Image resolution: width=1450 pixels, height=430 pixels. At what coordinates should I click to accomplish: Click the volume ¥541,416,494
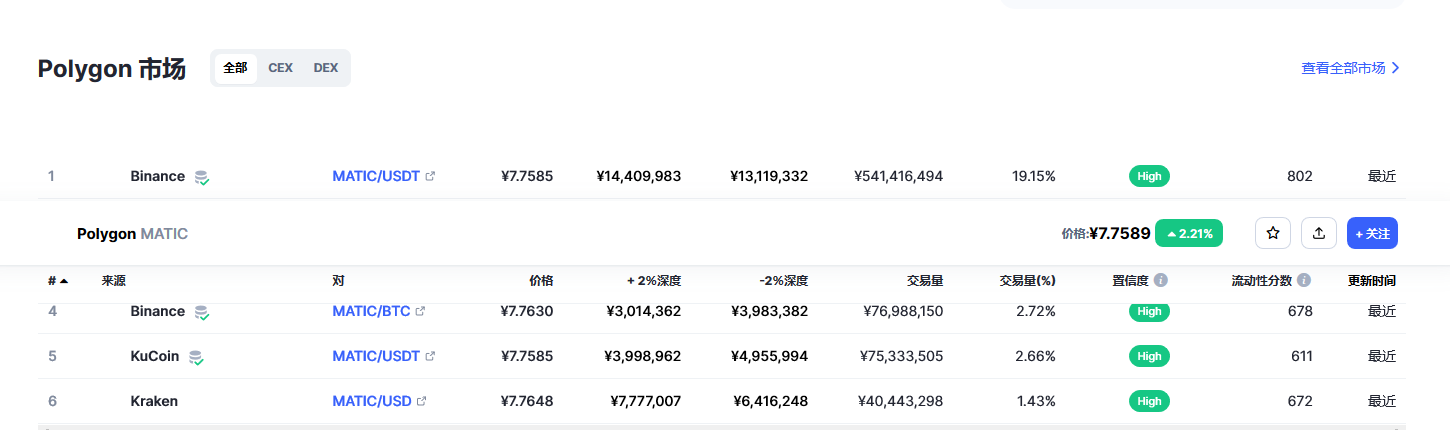[x=898, y=176]
